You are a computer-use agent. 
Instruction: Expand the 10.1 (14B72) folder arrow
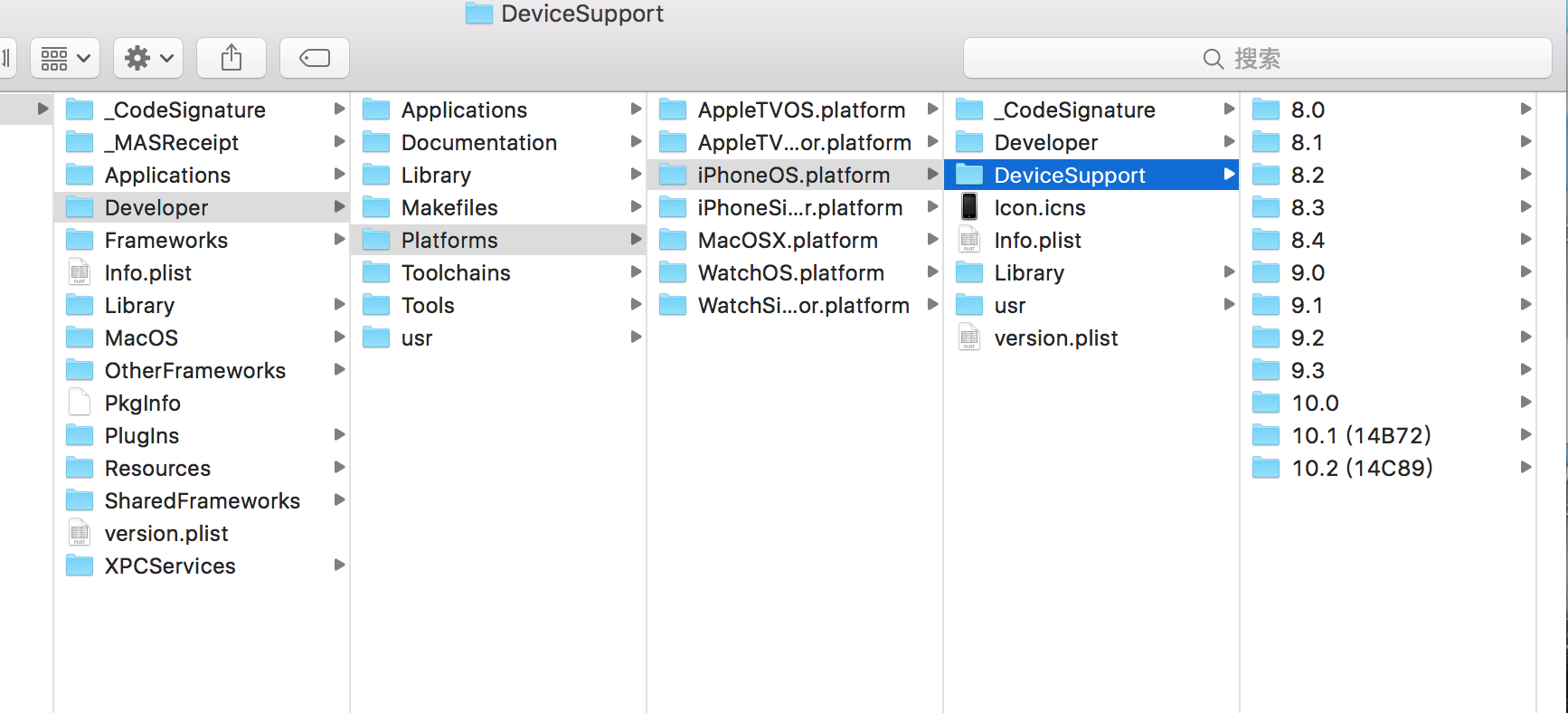(x=1525, y=434)
